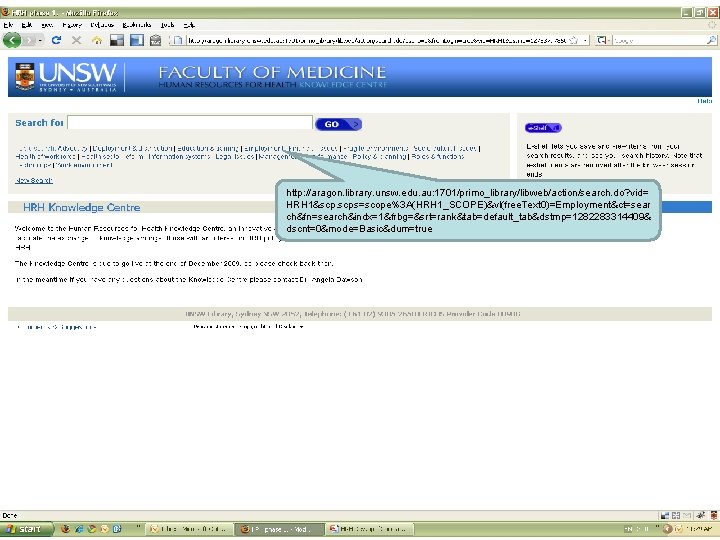Click inside the browser address bar

coord(377,40)
